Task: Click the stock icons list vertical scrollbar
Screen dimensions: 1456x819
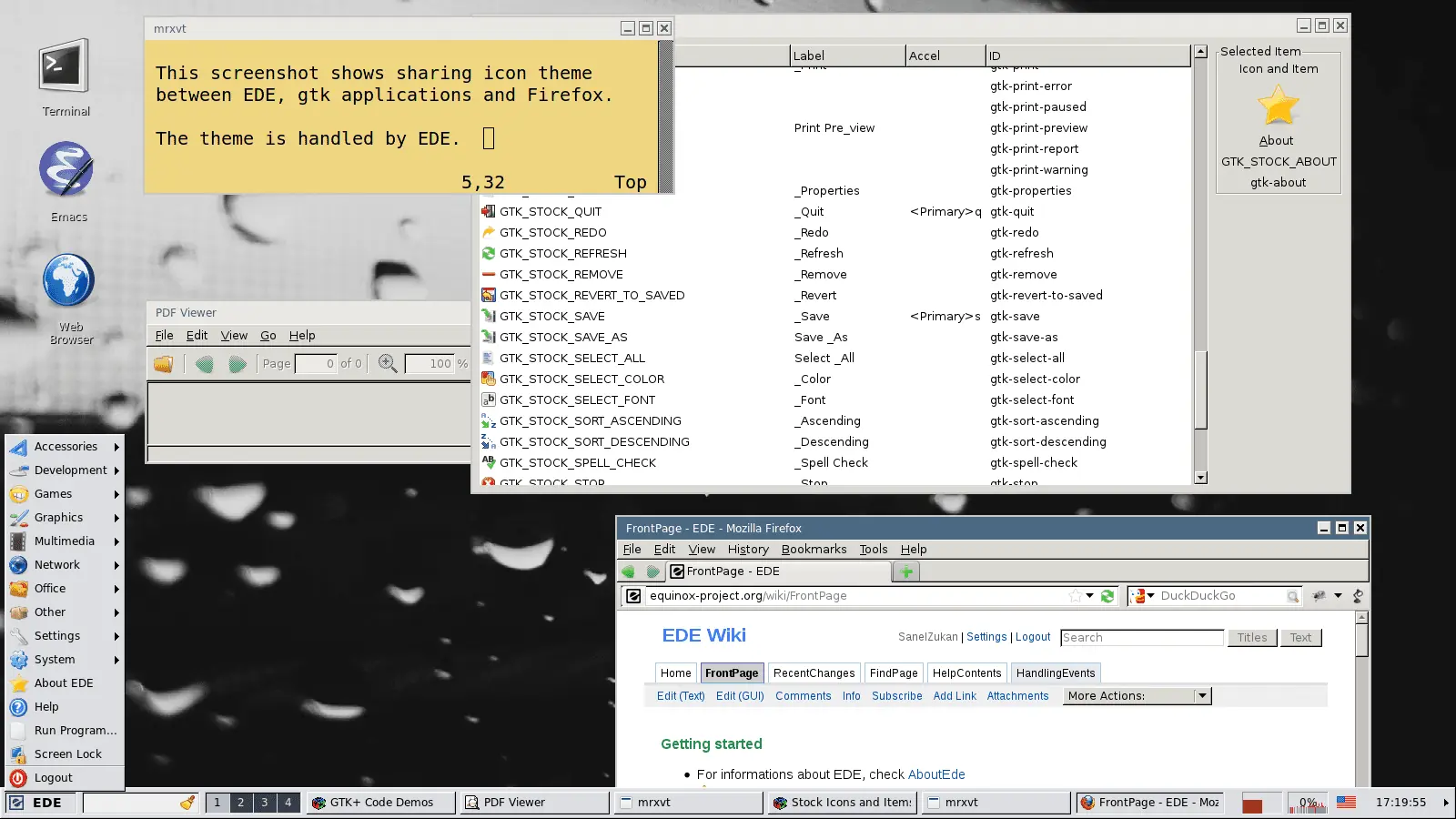Action: coord(1200,264)
